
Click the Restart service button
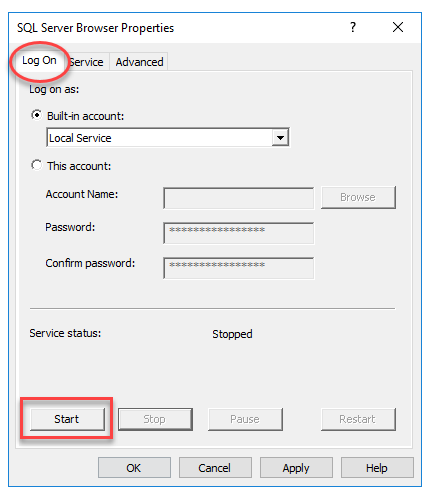pos(358,419)
